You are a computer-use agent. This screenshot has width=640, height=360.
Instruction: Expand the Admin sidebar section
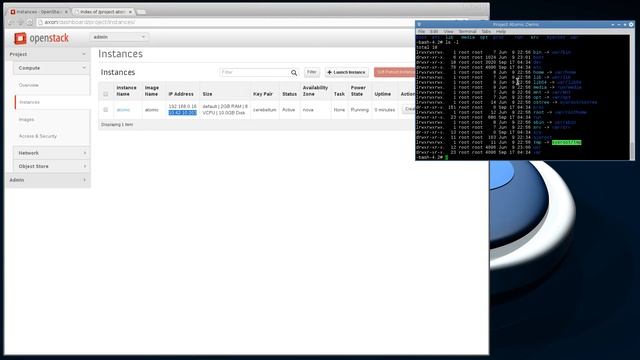pyautogui.click(x=48, y=180)
